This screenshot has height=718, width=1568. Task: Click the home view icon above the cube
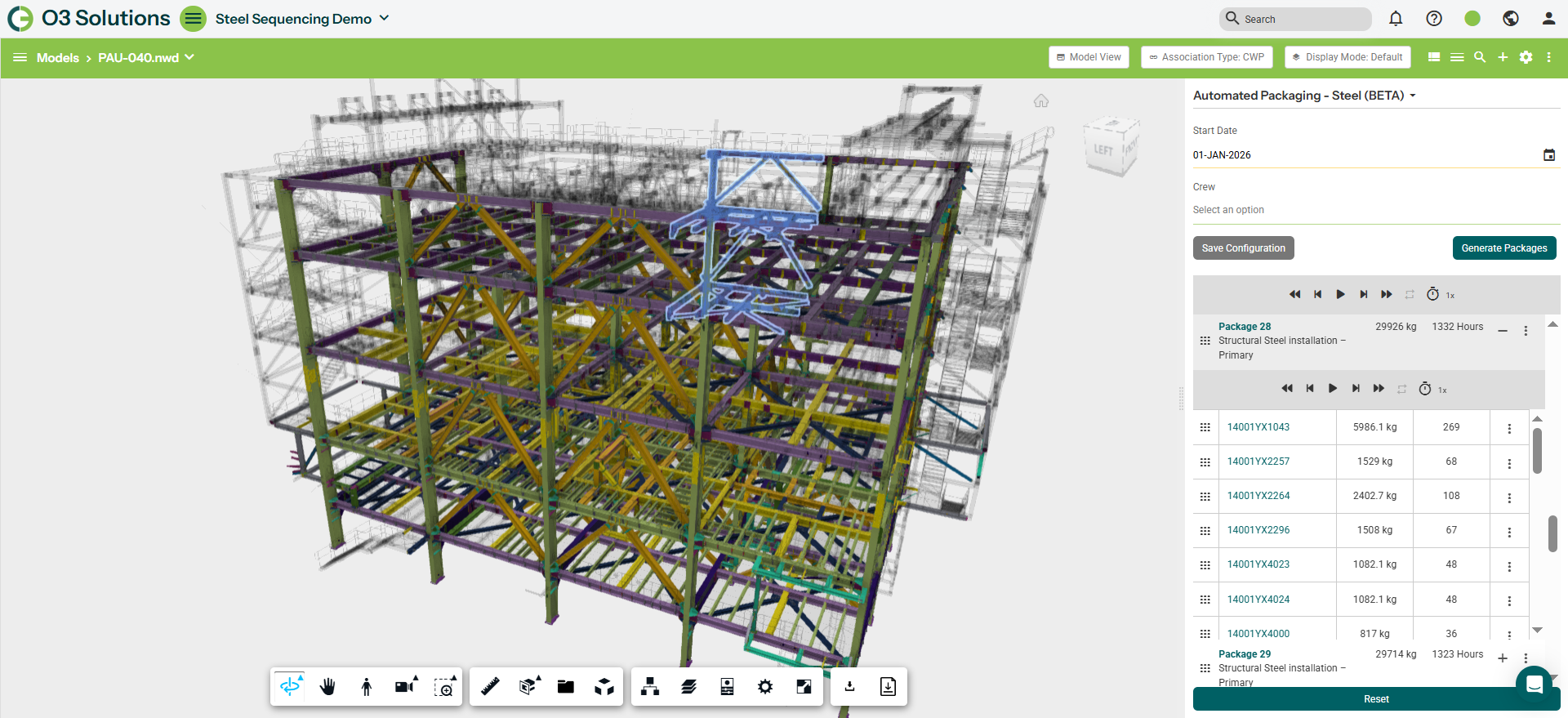(1041, 101)
